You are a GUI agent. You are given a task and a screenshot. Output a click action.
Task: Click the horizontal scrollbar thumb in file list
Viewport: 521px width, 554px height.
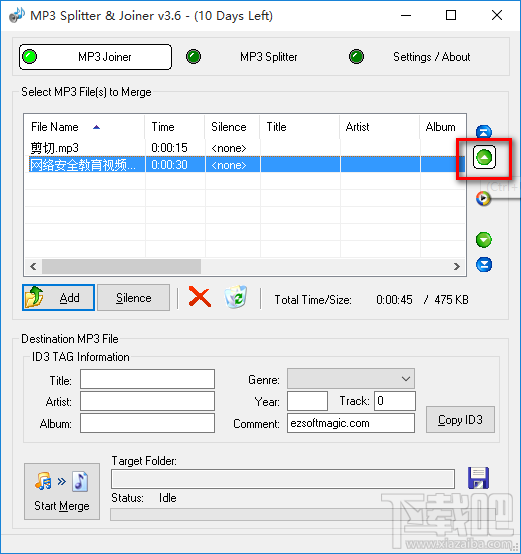click(x=121, y=266)
